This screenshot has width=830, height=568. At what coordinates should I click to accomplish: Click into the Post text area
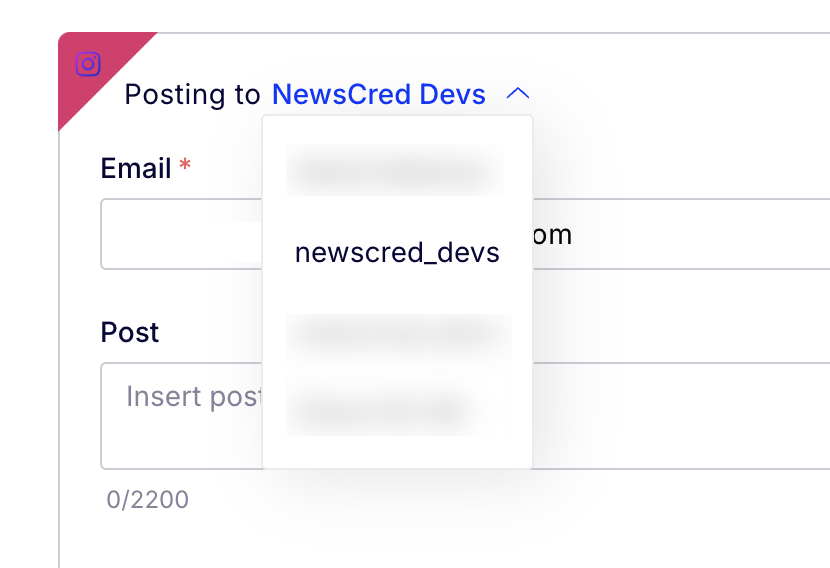(465, 416)
